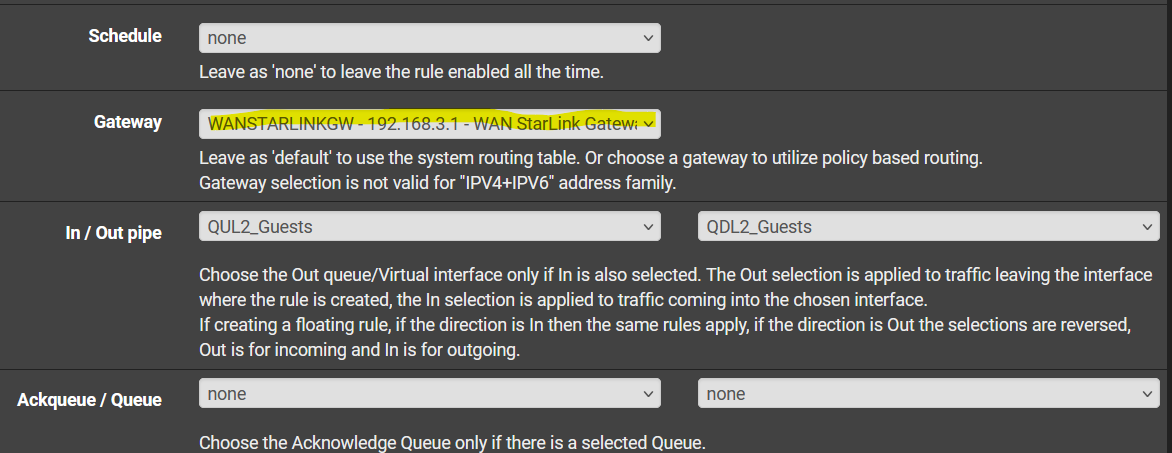Click the chevron arrow on Schedule selector
The width and height of the screenshot is (1172, 453).
pos(648,38)
